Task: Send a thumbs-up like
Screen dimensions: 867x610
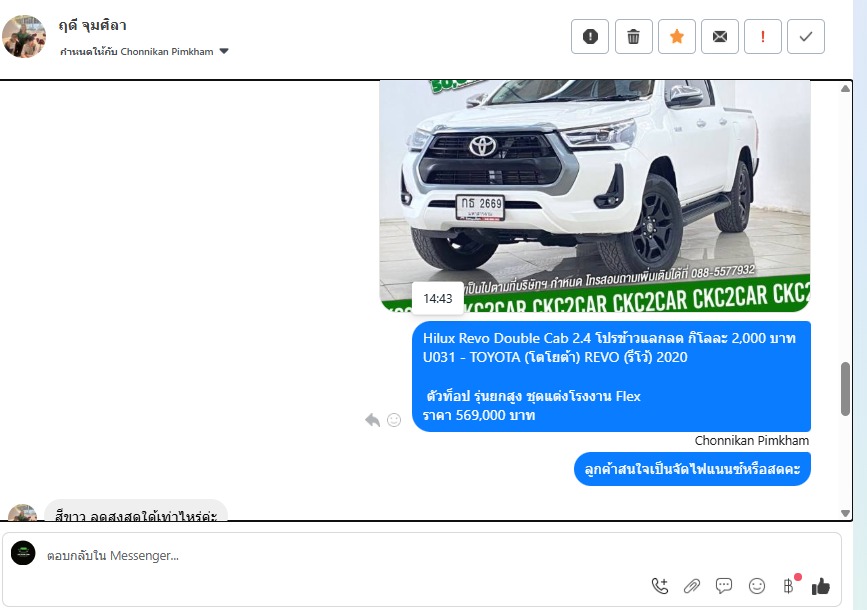Action: point(821,586)
